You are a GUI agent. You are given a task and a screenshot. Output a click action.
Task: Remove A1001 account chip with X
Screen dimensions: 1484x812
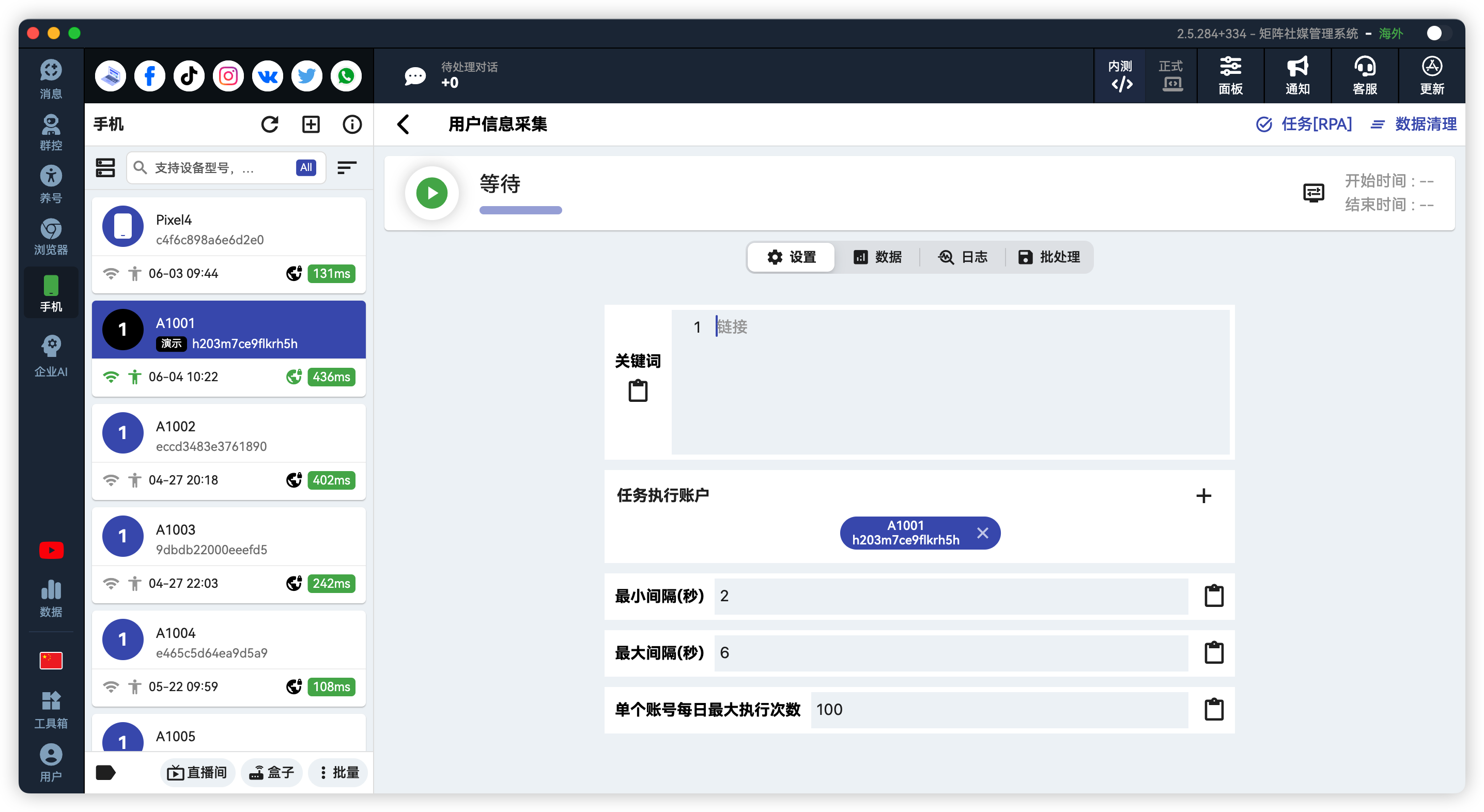pyautogui.click(x=983, y=533)
